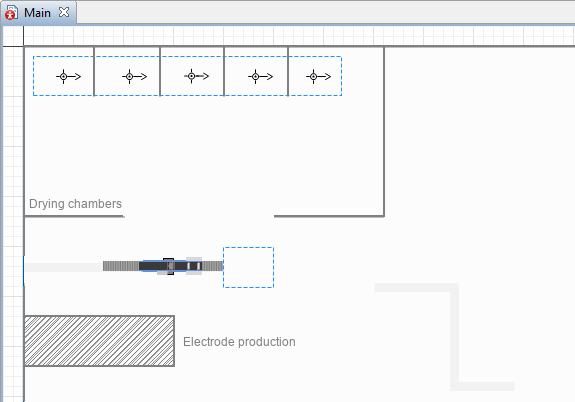Select the light gray path left of conveyor

(x=63, y=267)
